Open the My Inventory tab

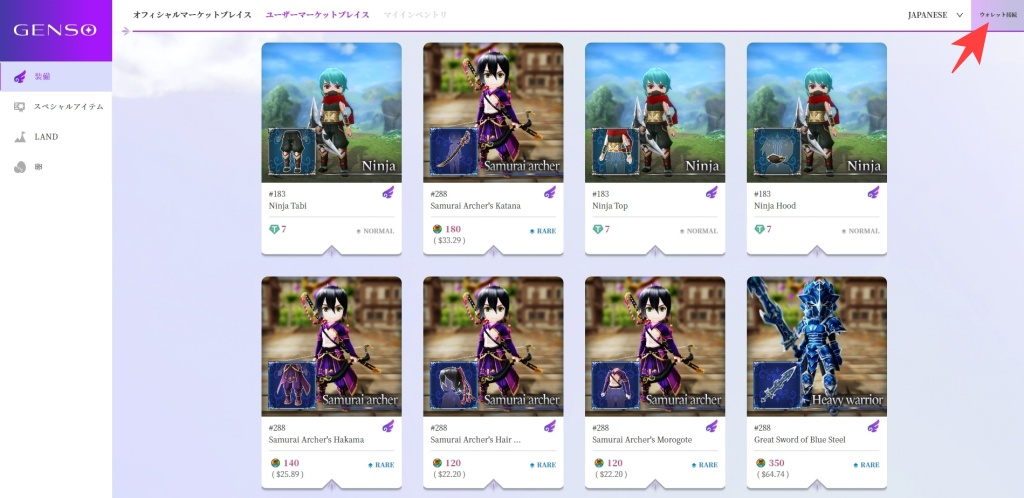coord(415,14)
